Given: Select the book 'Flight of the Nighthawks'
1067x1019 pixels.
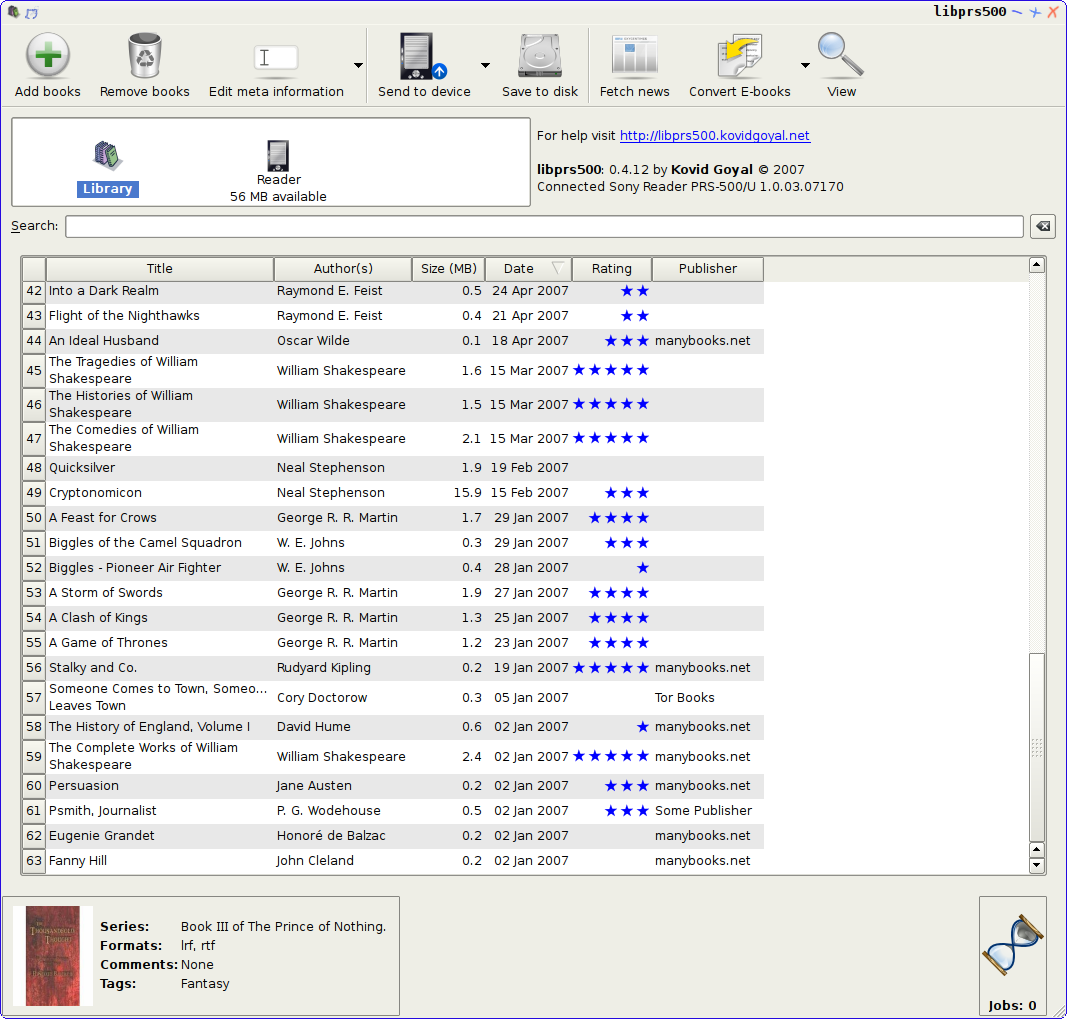Looking at the screenshot, I should [x=124, y=316].
